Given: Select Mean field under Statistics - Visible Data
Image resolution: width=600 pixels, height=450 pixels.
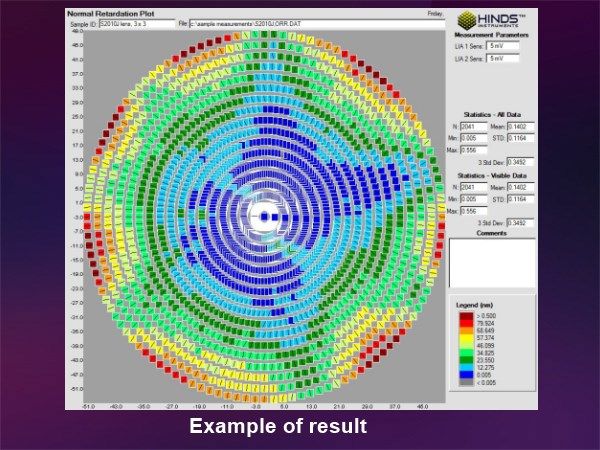Looking at the screenshot, I should click(x=520, y=186).
